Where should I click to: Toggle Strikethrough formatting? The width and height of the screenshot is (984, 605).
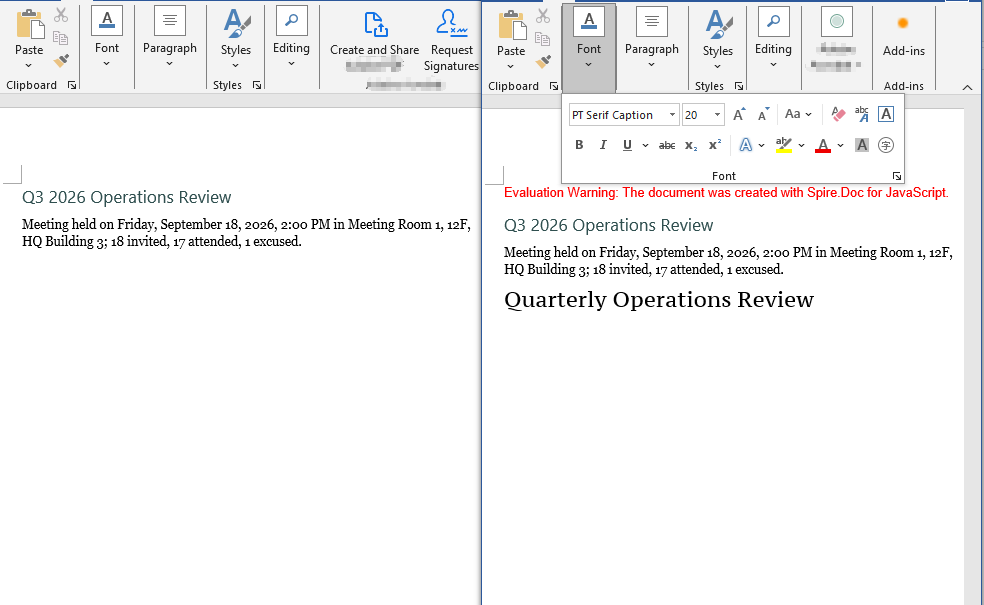[x=666, y=145]
